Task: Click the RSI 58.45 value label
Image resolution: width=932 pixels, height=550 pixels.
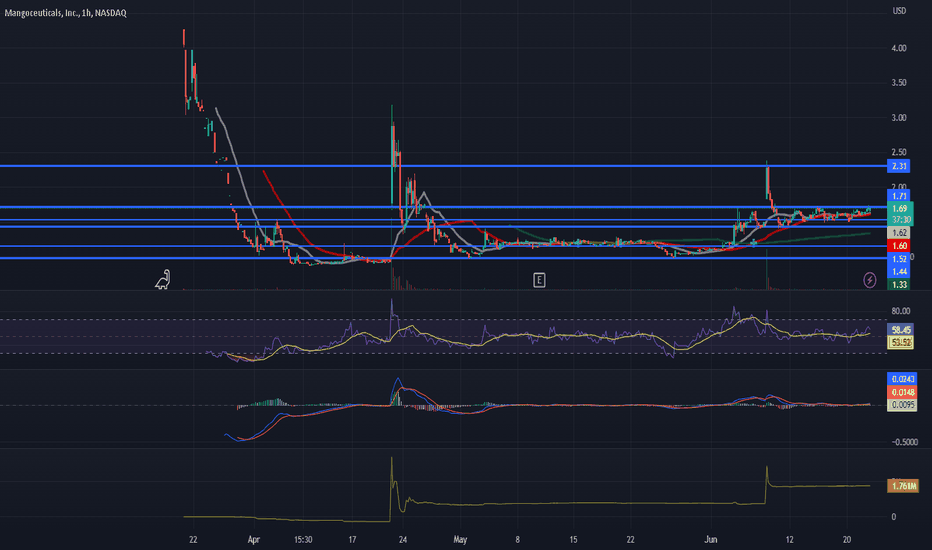Action: pos(900,329)
